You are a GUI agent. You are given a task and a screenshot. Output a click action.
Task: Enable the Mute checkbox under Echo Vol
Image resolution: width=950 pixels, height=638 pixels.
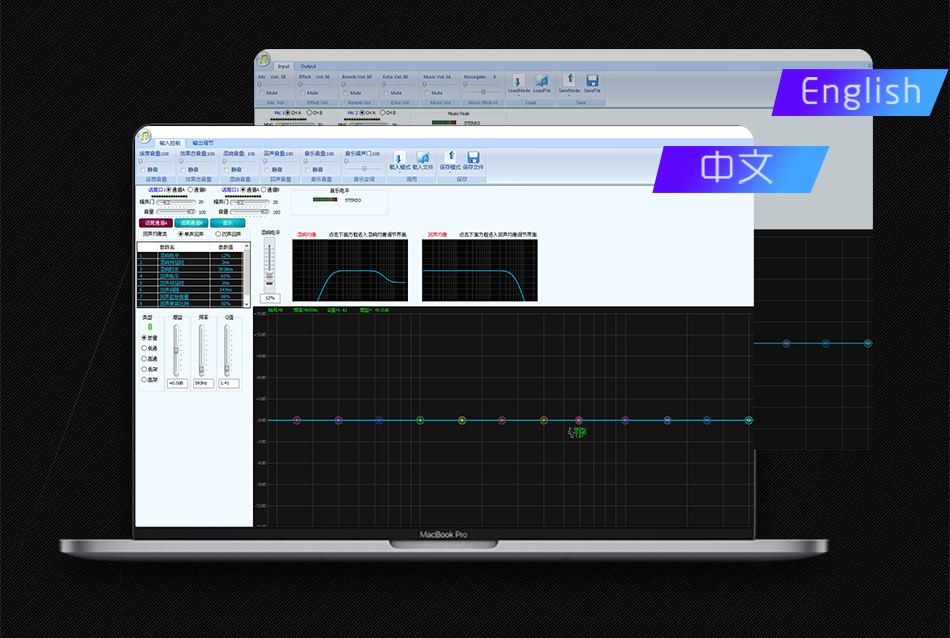[387, 93]
